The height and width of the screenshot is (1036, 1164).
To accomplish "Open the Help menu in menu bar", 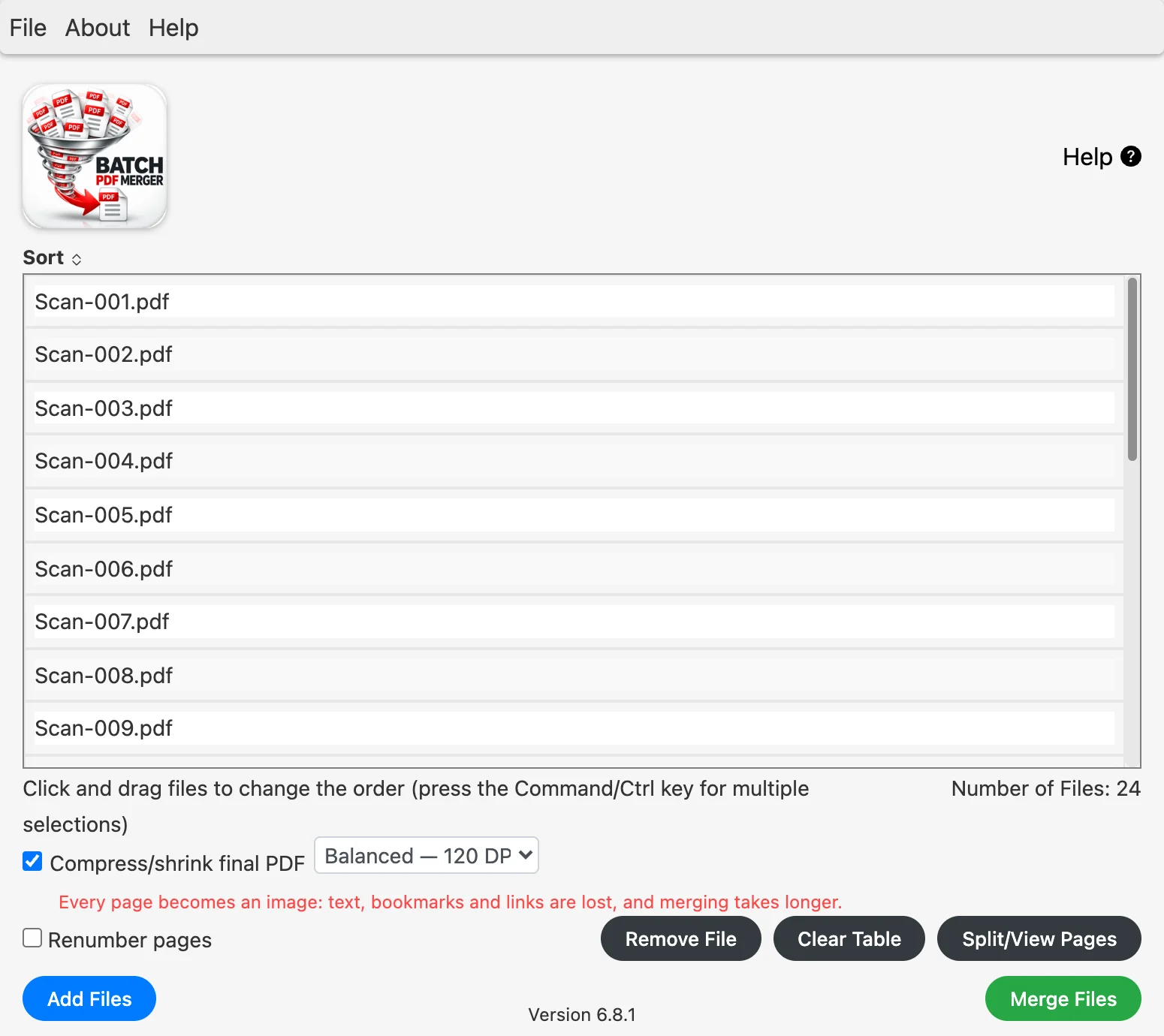I will [173, 28].
